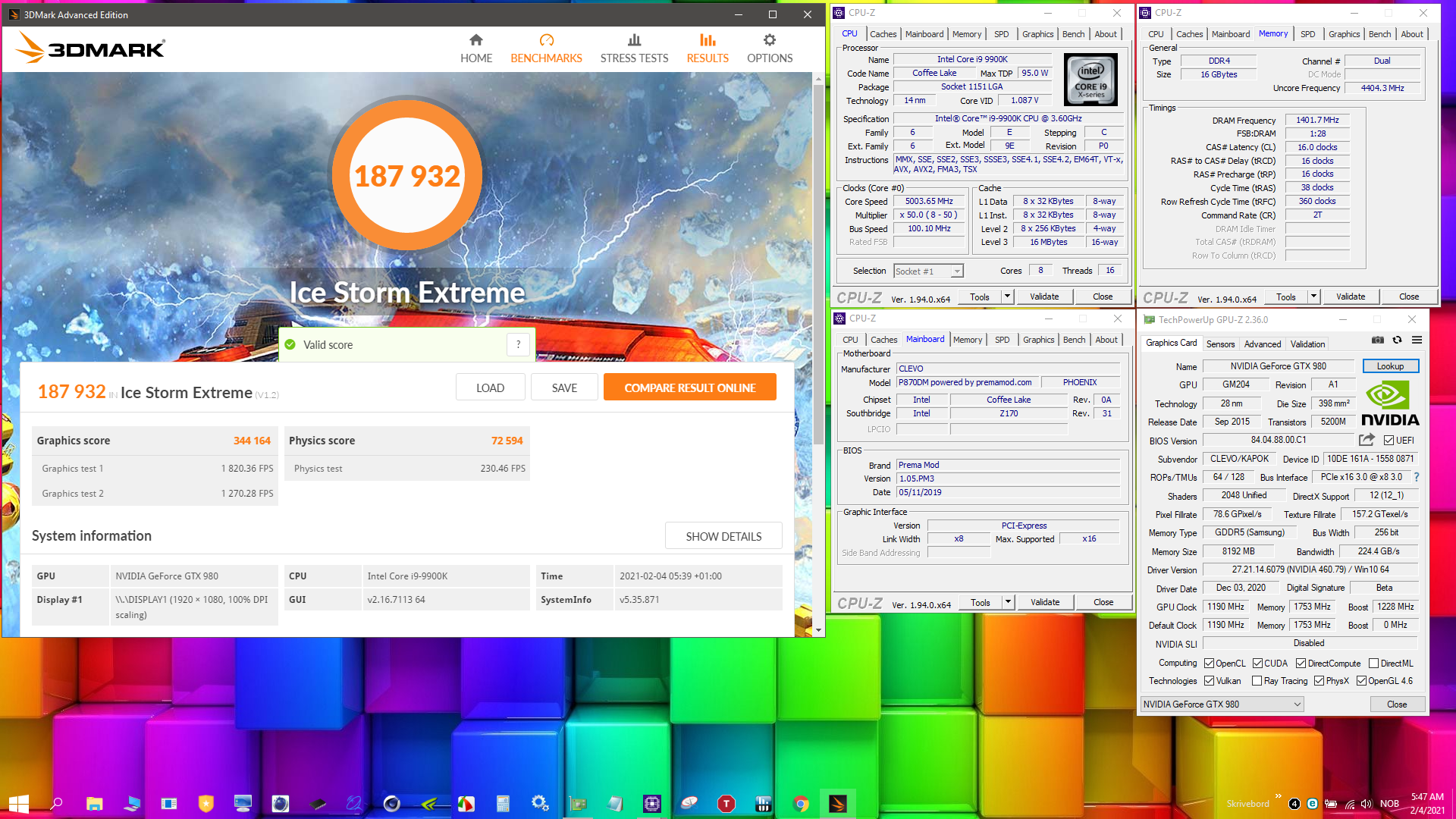Click COMPARE RESULT ONLINE
This screenshot has width=1456, height=819.
(x=690, y=388)
